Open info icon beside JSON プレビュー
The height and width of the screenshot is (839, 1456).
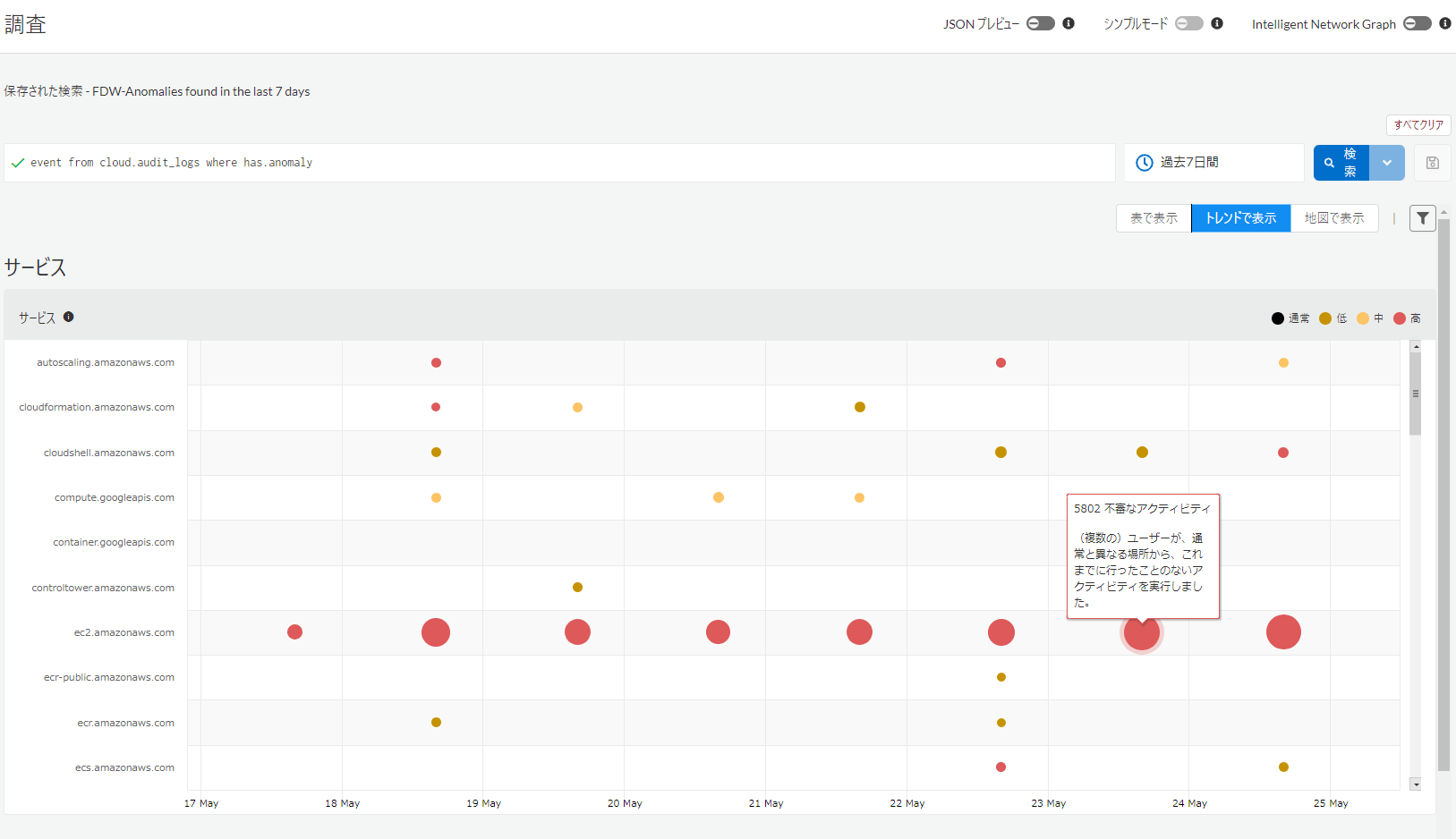click(x=1069, y=23)
